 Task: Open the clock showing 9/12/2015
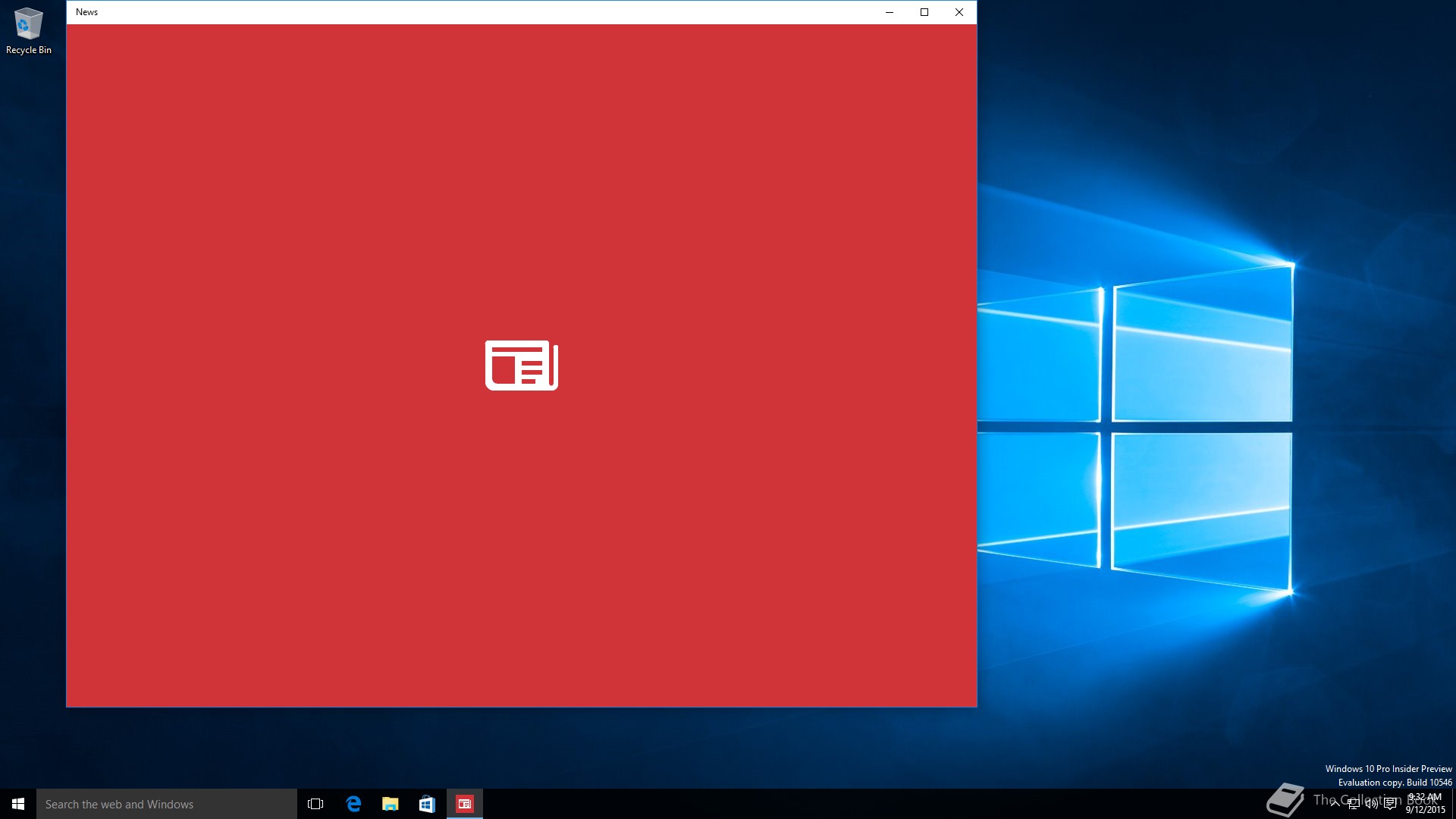1425,804
